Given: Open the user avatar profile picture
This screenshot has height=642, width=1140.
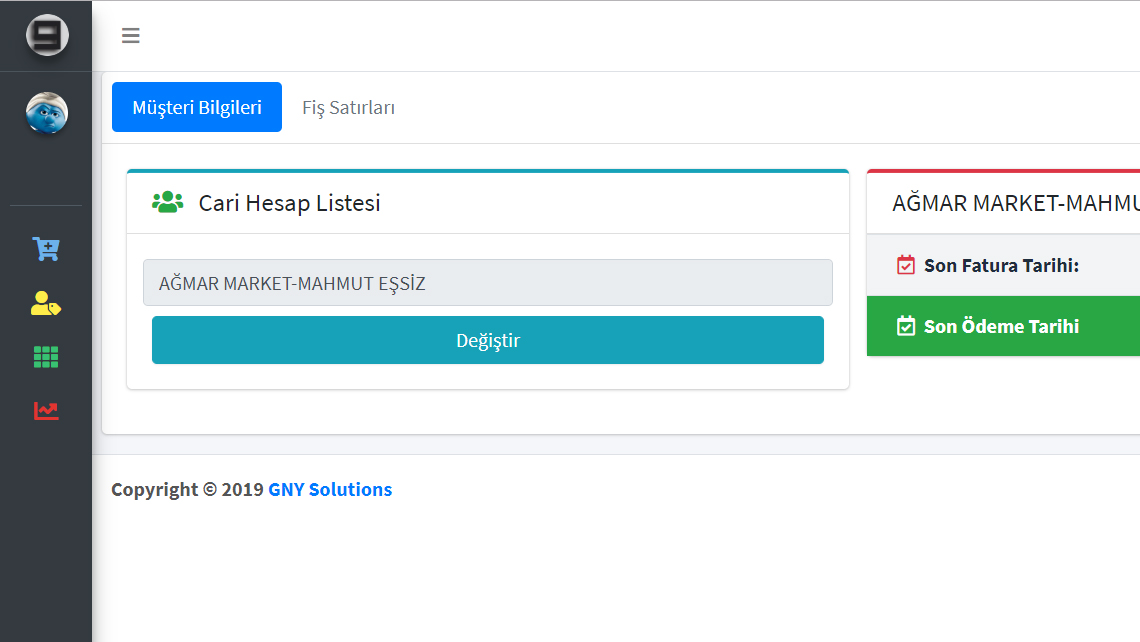Looking at the screenshot, I should click(x=46, y=113).
